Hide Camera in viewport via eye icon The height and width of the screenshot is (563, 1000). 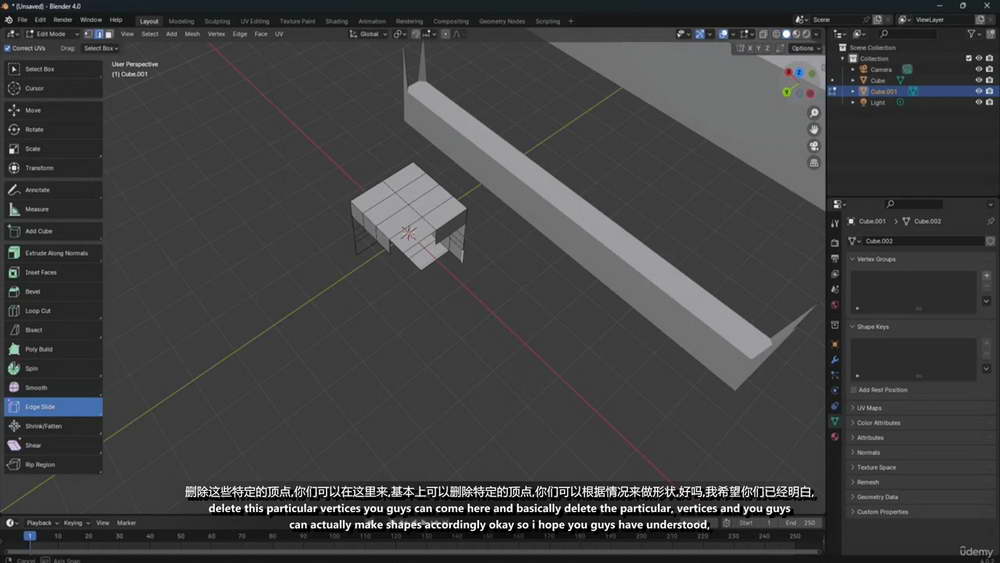(x=979, y=69)
